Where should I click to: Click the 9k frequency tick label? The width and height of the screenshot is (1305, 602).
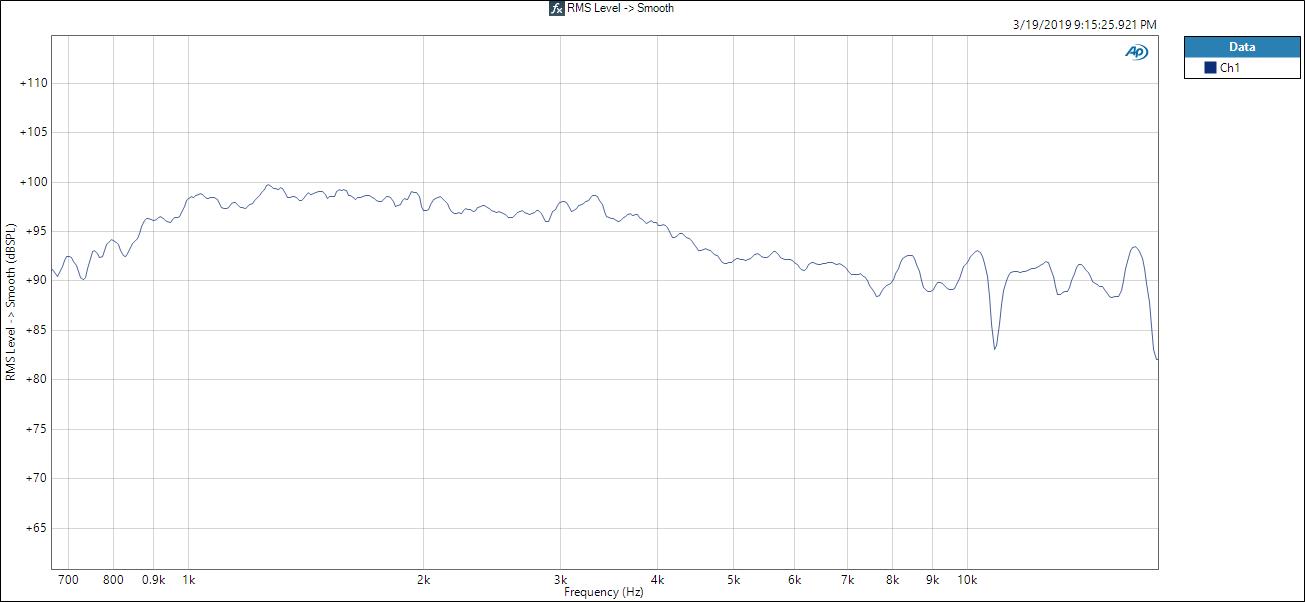932,579
